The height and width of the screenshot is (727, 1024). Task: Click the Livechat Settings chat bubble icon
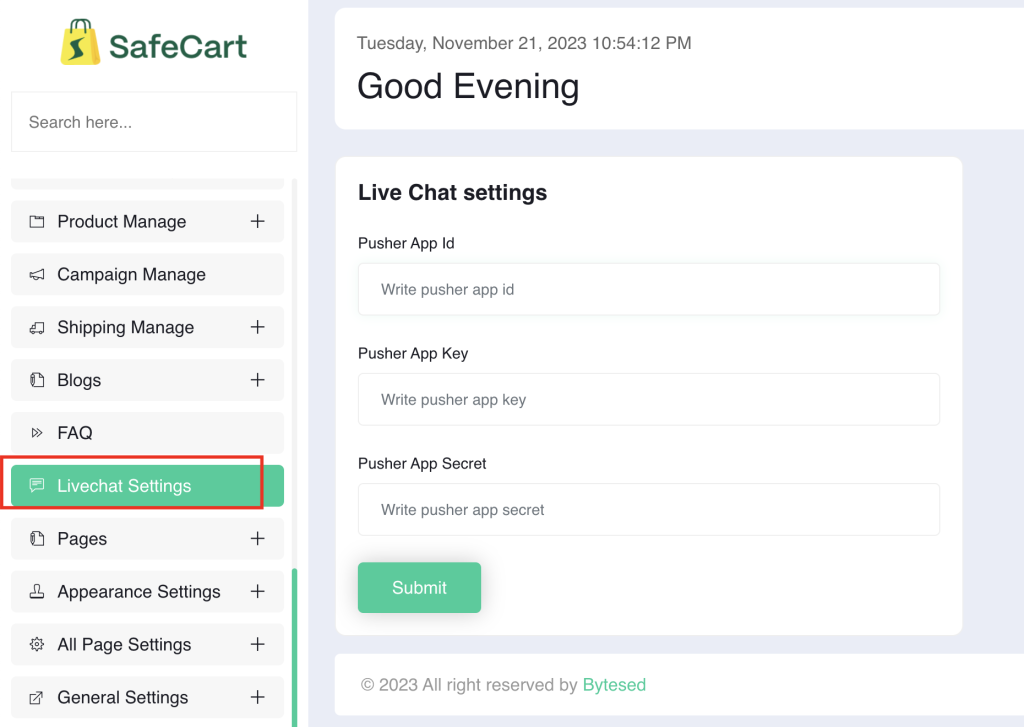[37, 485]
